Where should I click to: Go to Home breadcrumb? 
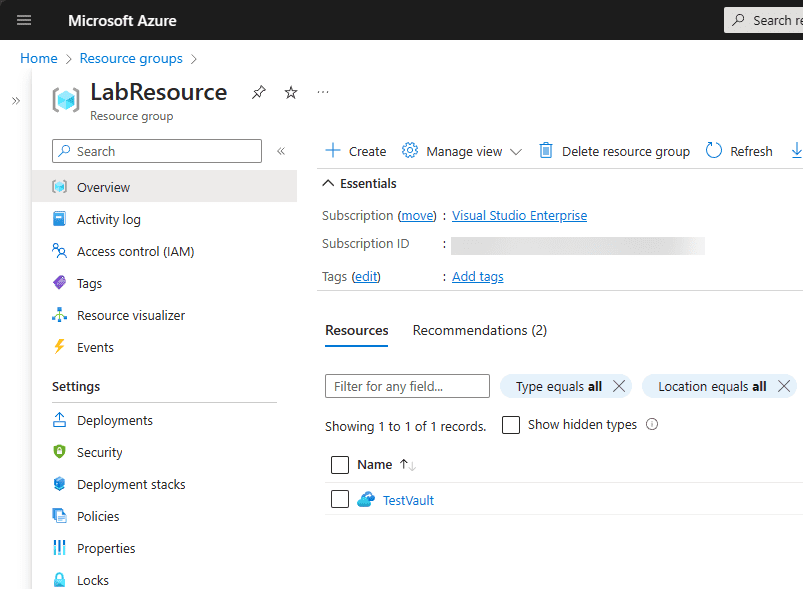[39, 58]
